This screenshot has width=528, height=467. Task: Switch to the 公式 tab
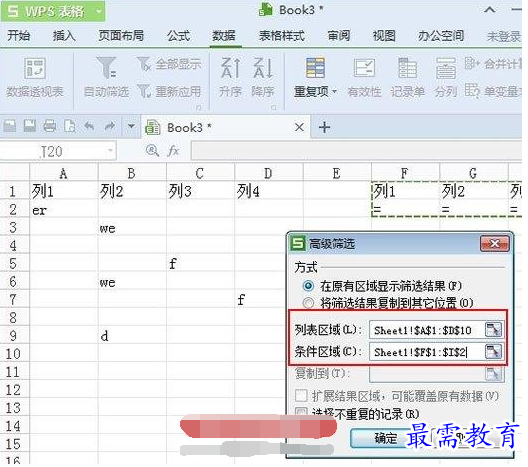point(179,36)
